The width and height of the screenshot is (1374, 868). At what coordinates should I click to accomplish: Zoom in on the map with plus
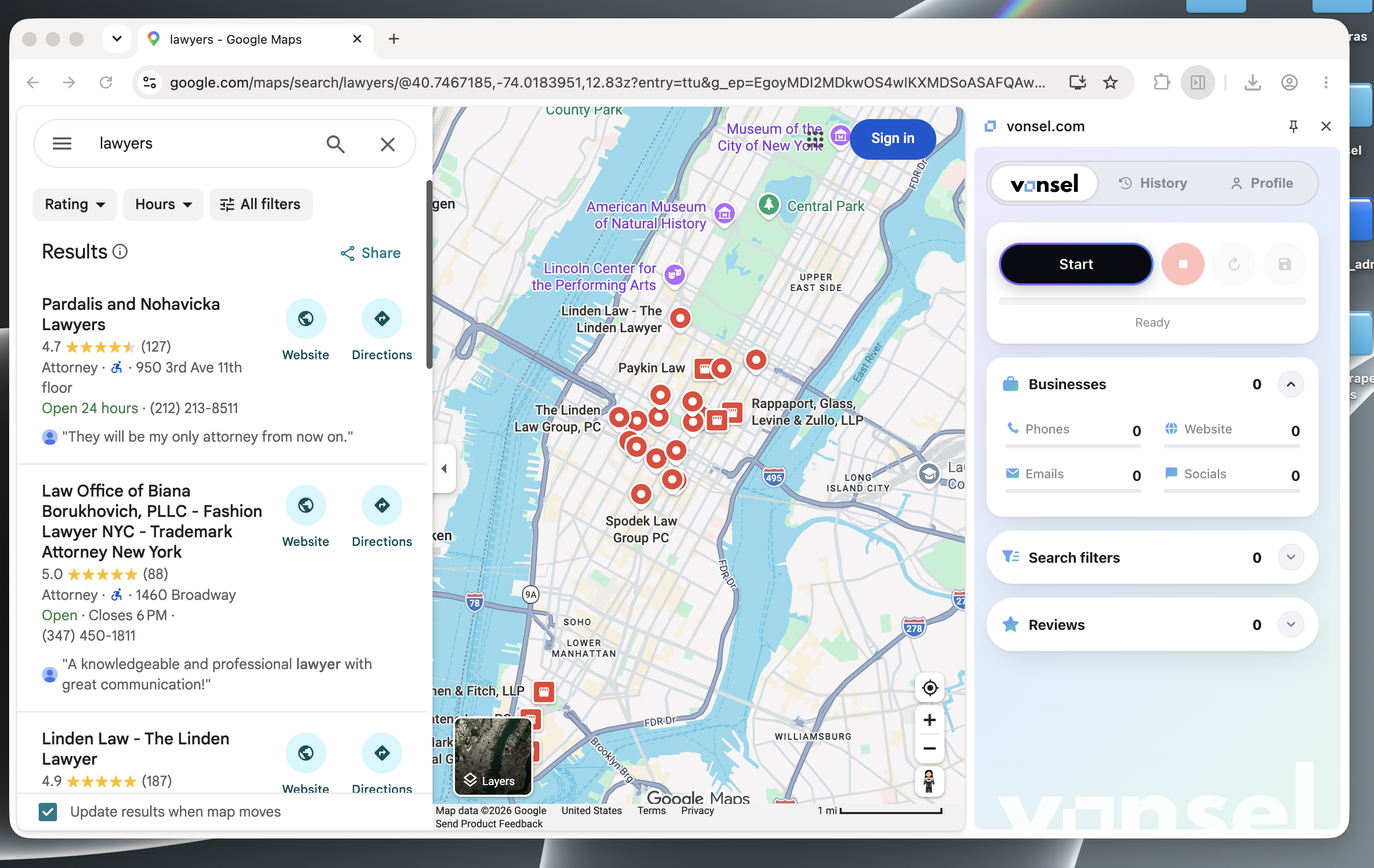pos(929,719)
